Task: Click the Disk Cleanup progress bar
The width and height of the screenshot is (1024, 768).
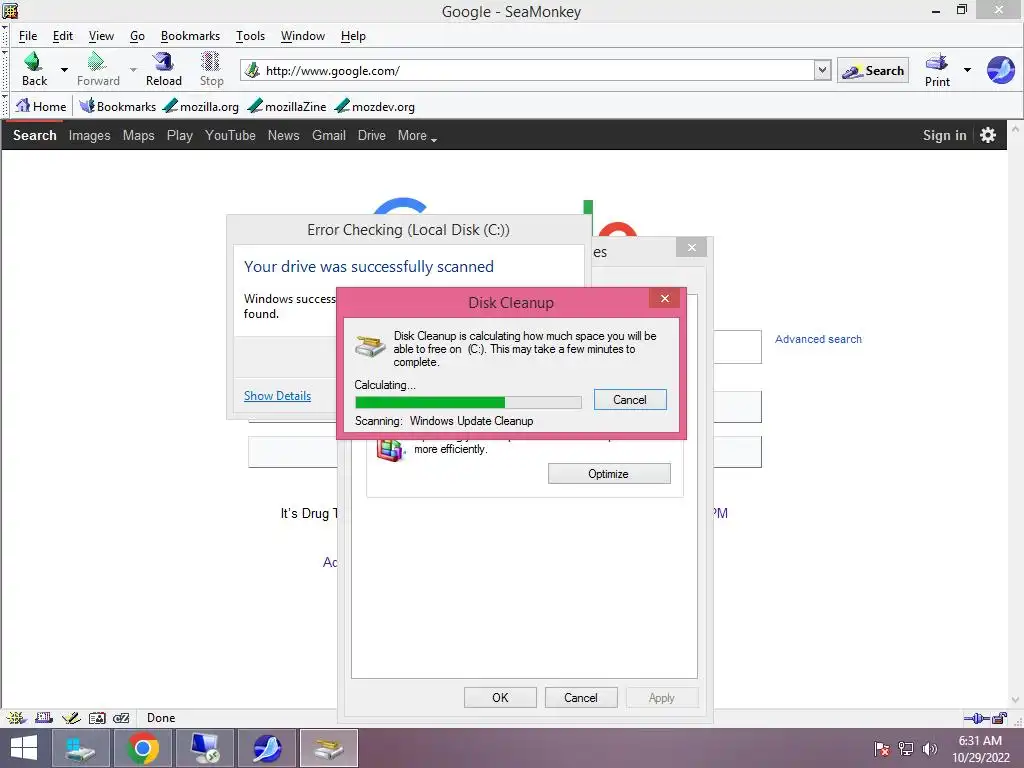Action: click(468, 402)
